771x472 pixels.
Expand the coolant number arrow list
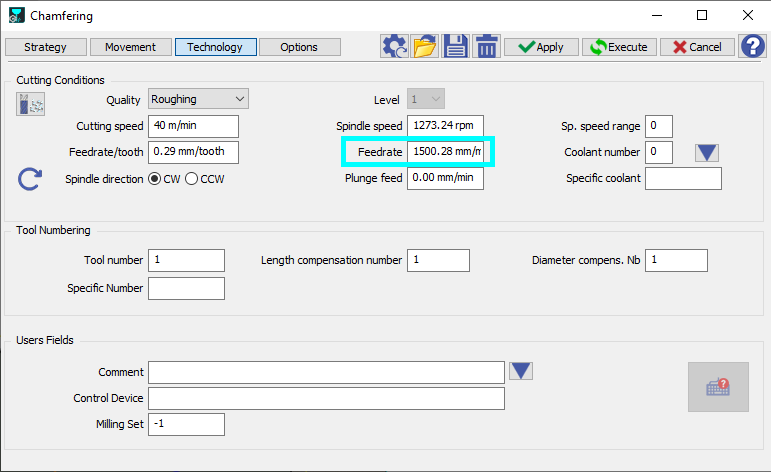coord(707,153)
